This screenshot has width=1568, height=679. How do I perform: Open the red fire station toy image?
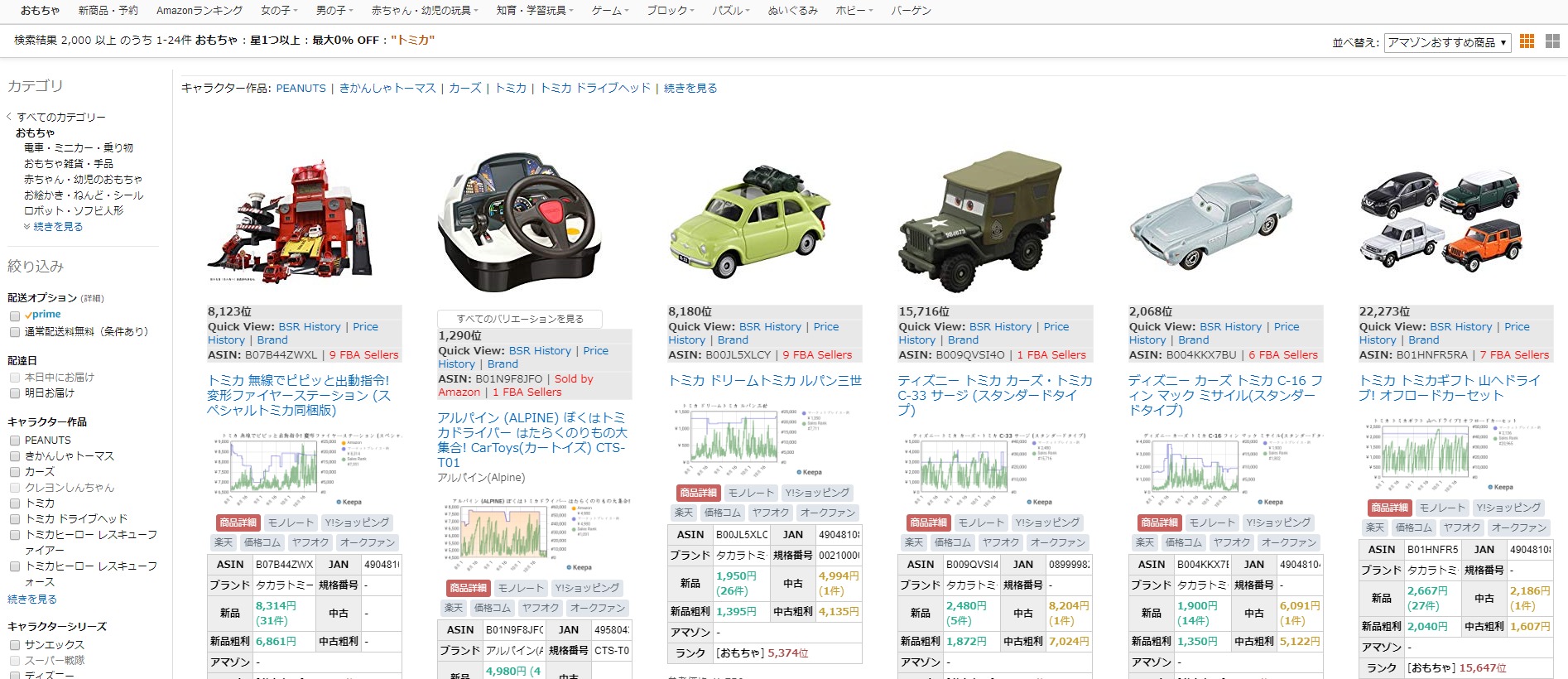click(x=289, y=224)
